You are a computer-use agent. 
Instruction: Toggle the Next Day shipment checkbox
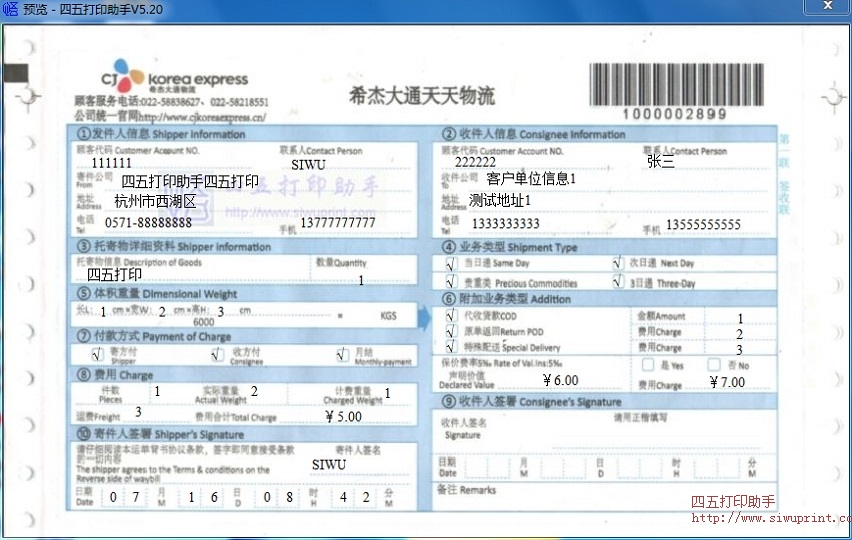618,263
